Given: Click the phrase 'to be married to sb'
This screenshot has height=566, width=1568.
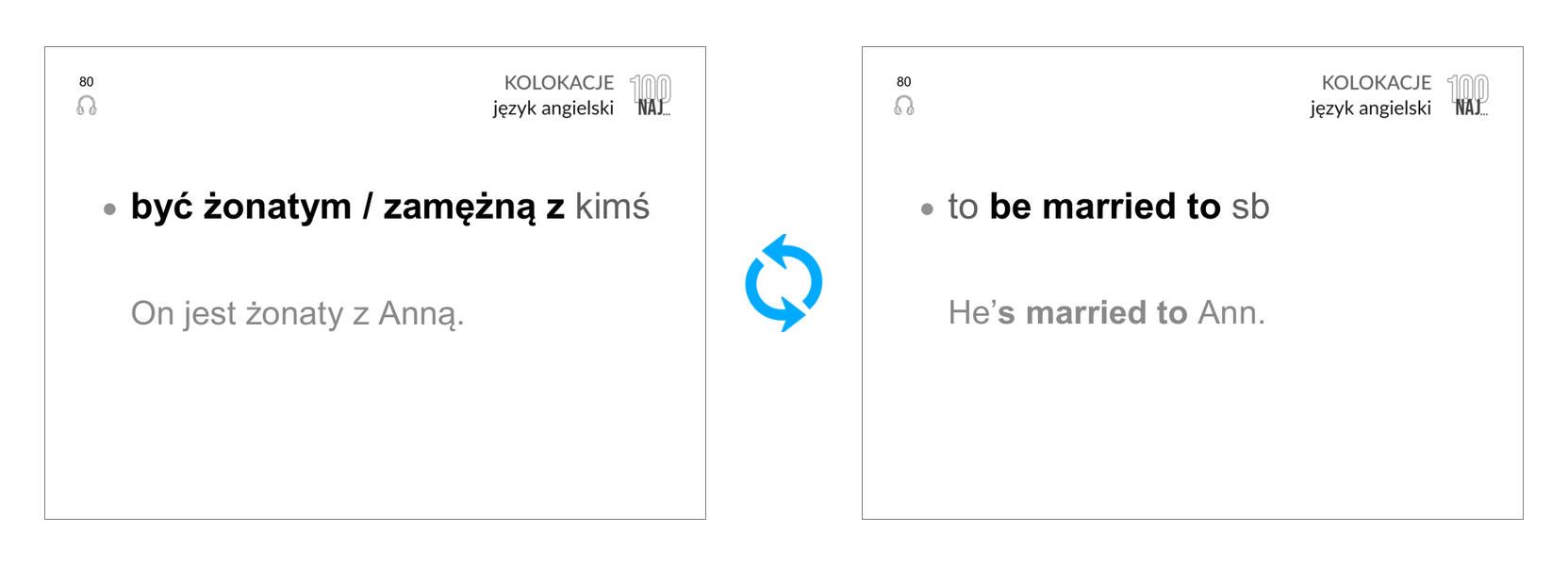Looking at the screenshot, I should 1109,207.
